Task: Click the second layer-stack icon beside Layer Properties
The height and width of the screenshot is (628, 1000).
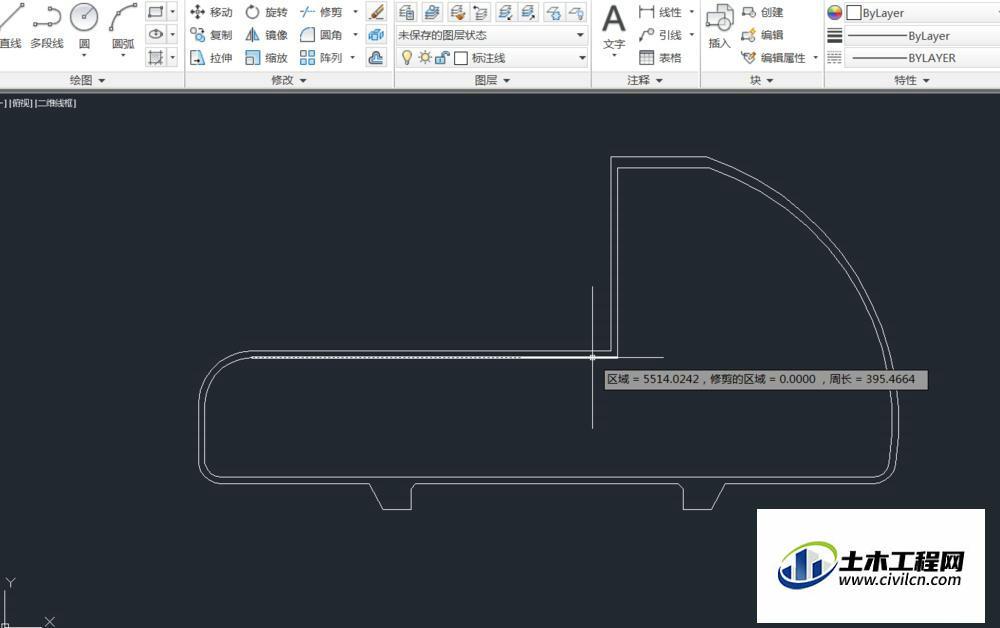Action: [x=432, y=11]
